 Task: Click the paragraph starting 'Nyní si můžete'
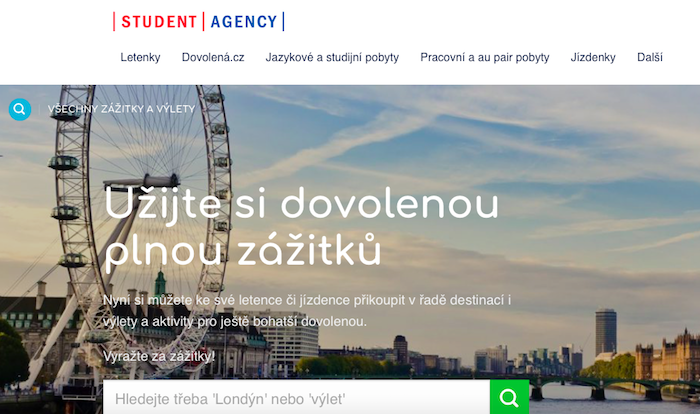click(307, 310)
